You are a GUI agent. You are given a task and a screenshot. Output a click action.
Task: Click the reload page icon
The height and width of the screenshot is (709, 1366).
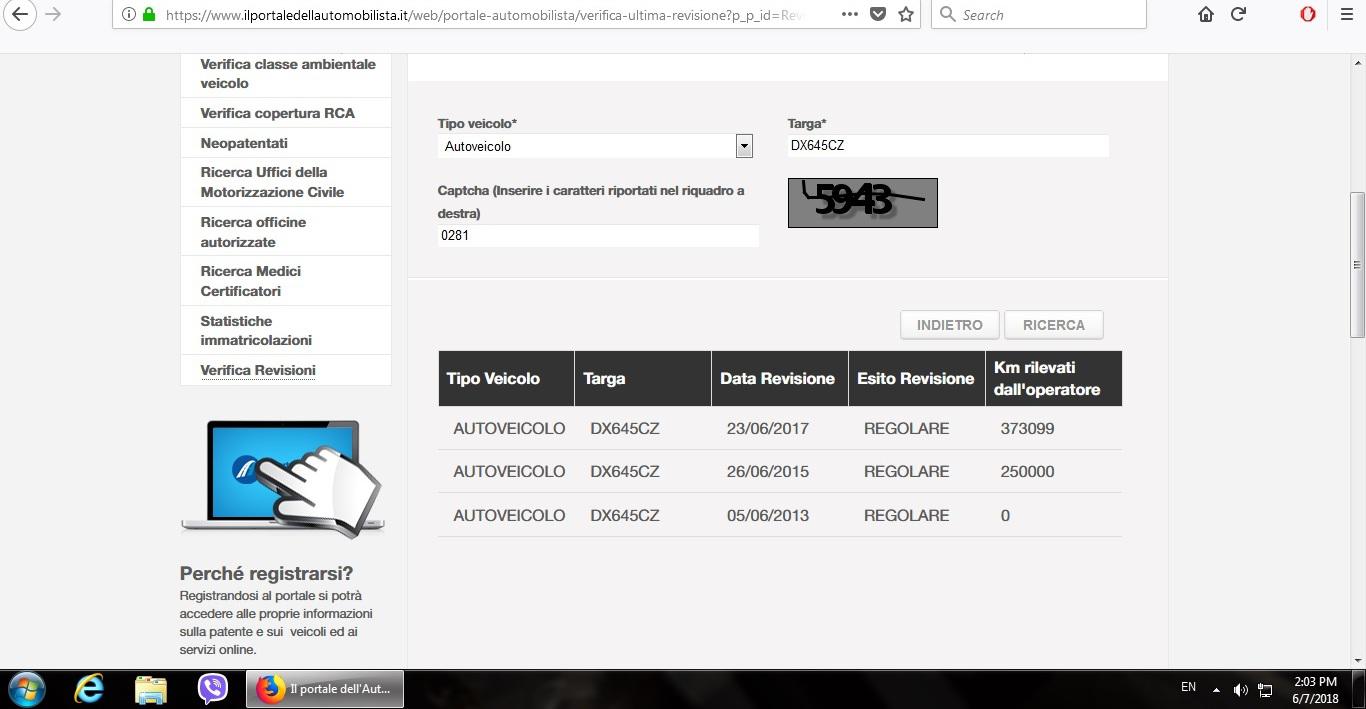[1238, 14]
